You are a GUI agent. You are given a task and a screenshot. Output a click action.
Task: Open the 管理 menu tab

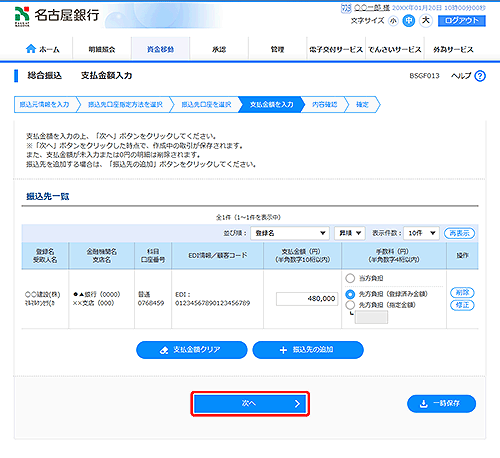click(277, 49)
